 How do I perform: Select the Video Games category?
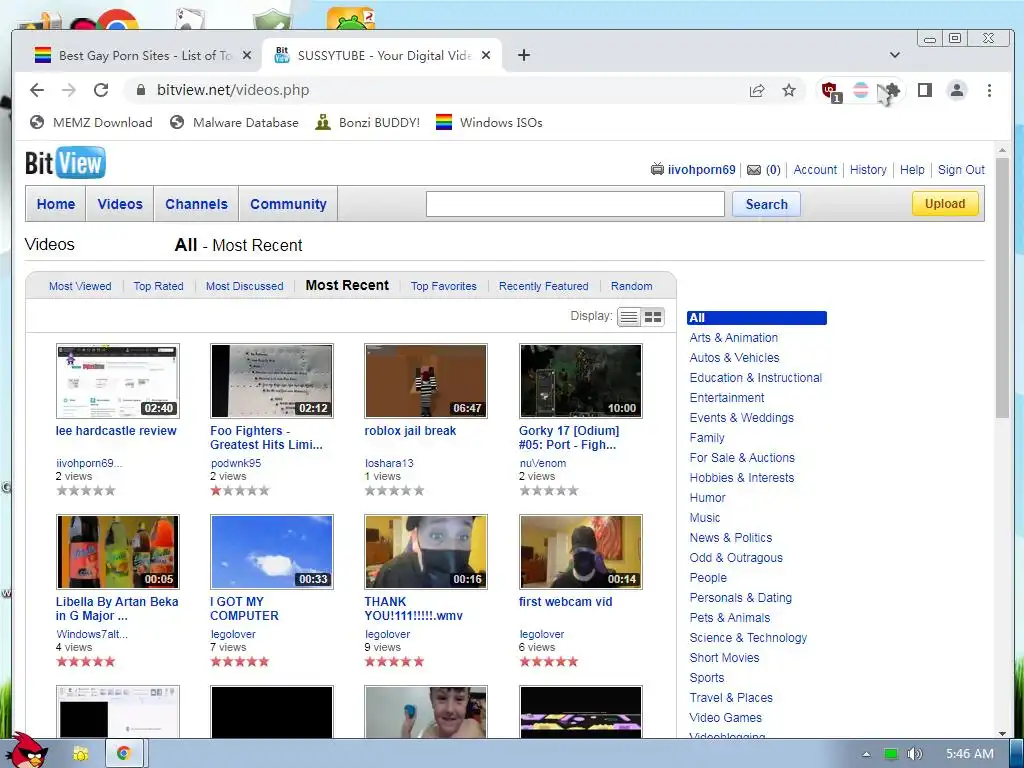(x=726, y=718)
